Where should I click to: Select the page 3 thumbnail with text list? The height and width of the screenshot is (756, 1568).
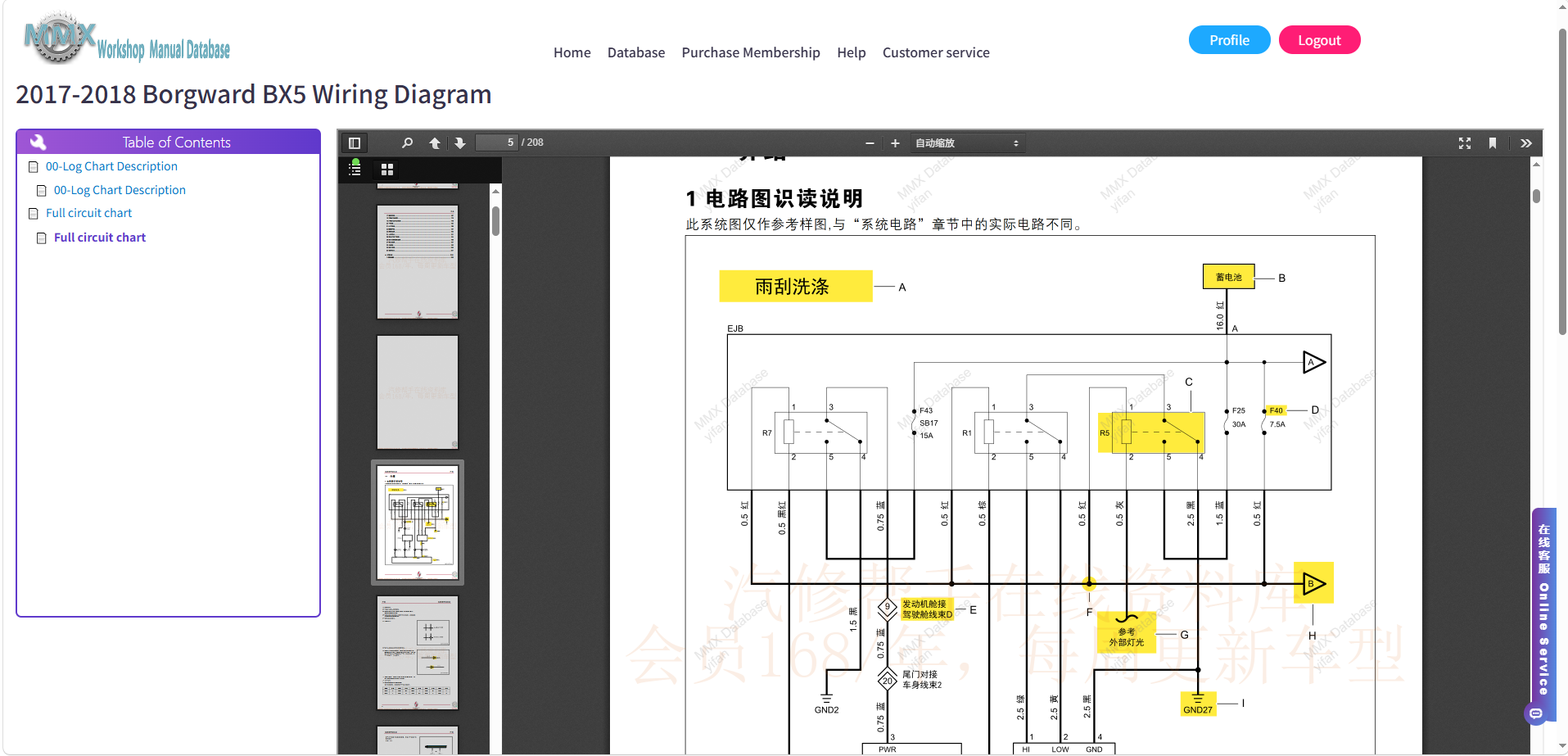click(418, 262)
